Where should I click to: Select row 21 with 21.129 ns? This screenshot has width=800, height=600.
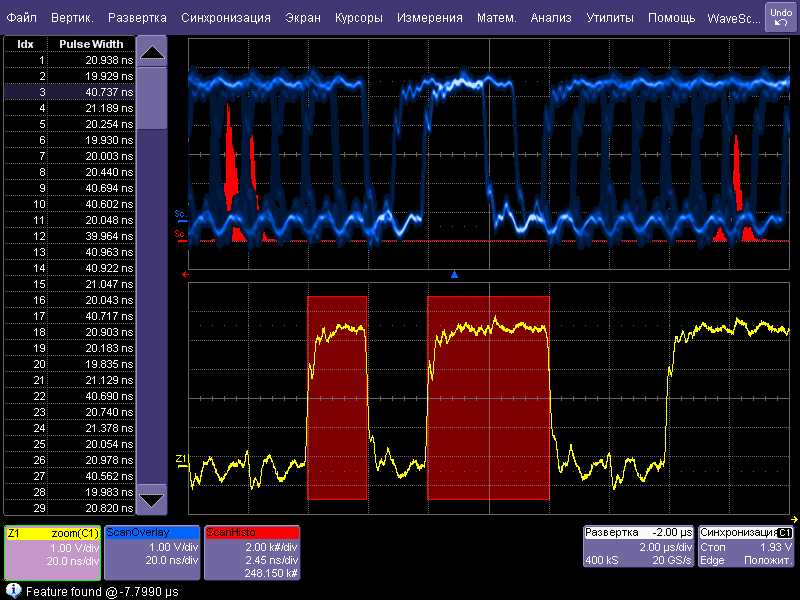pyautogui.click(x=69, y=380)
